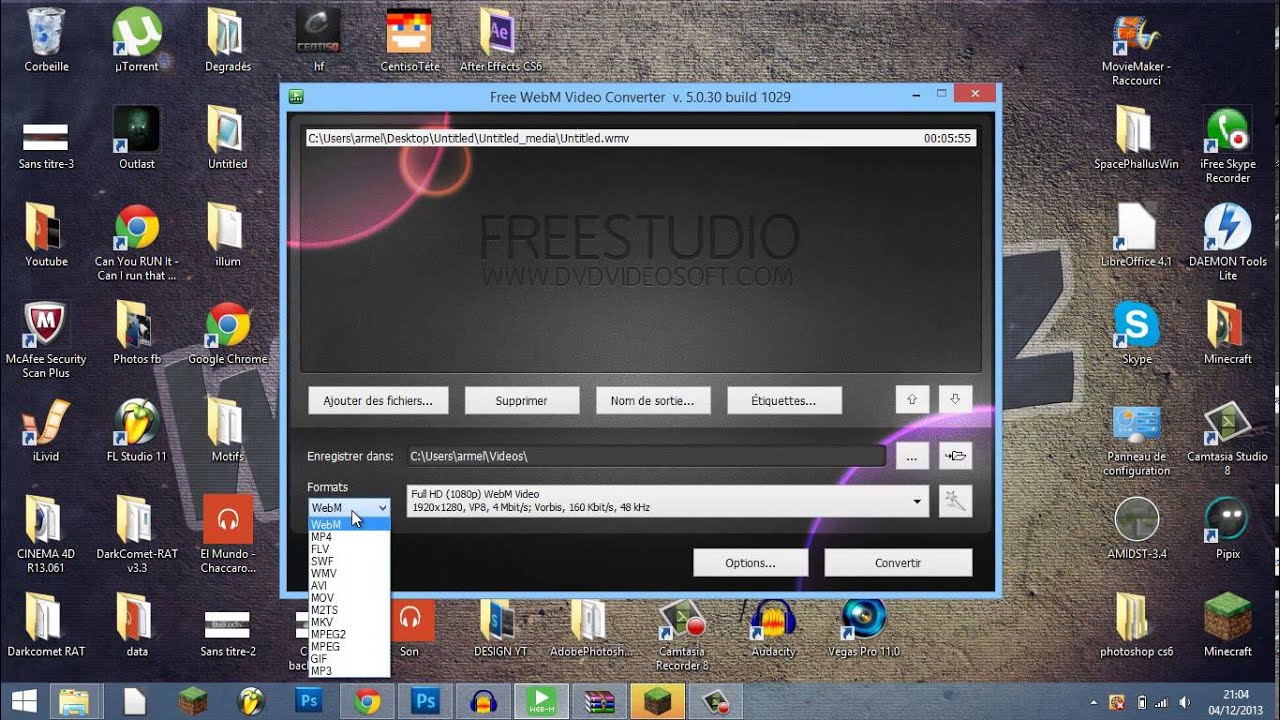Open LibreOffice 4.1 shortcut
Viewport: 1280px width, 720px height.
click(x=1136, y=235)
